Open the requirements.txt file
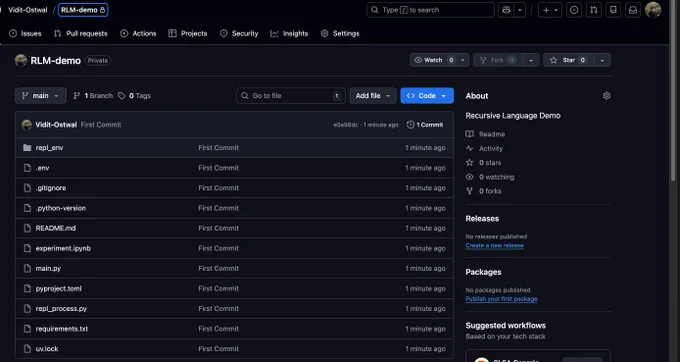 coord(62,329)
